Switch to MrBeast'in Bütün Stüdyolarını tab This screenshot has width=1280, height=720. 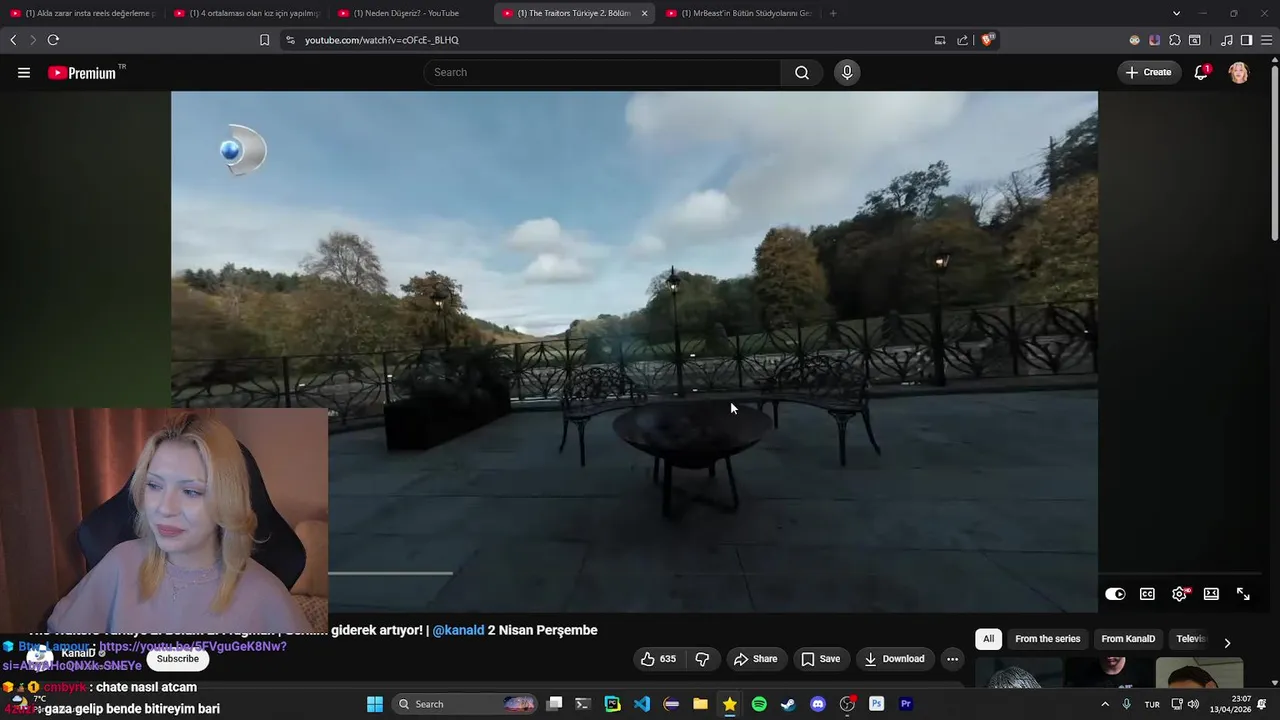738,13
